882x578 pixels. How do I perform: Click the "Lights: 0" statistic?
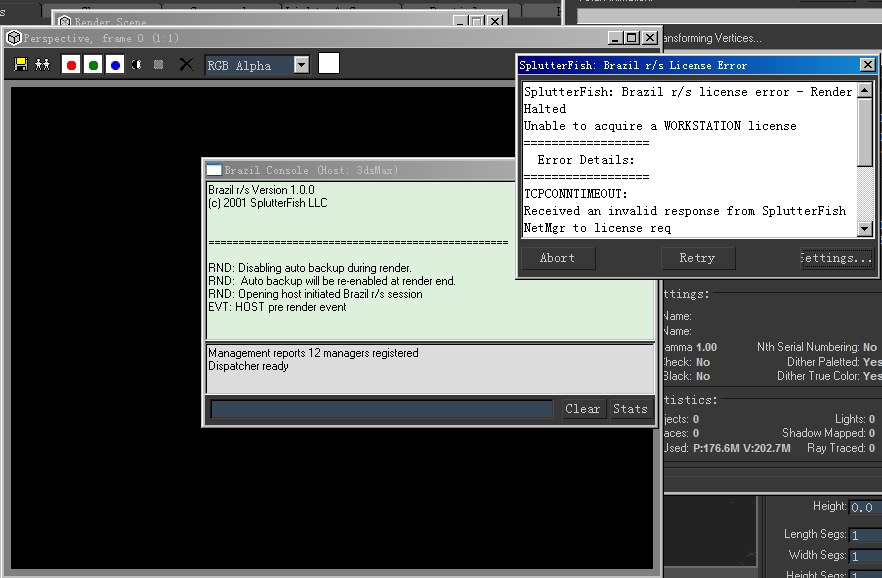(x=855, y=419)
